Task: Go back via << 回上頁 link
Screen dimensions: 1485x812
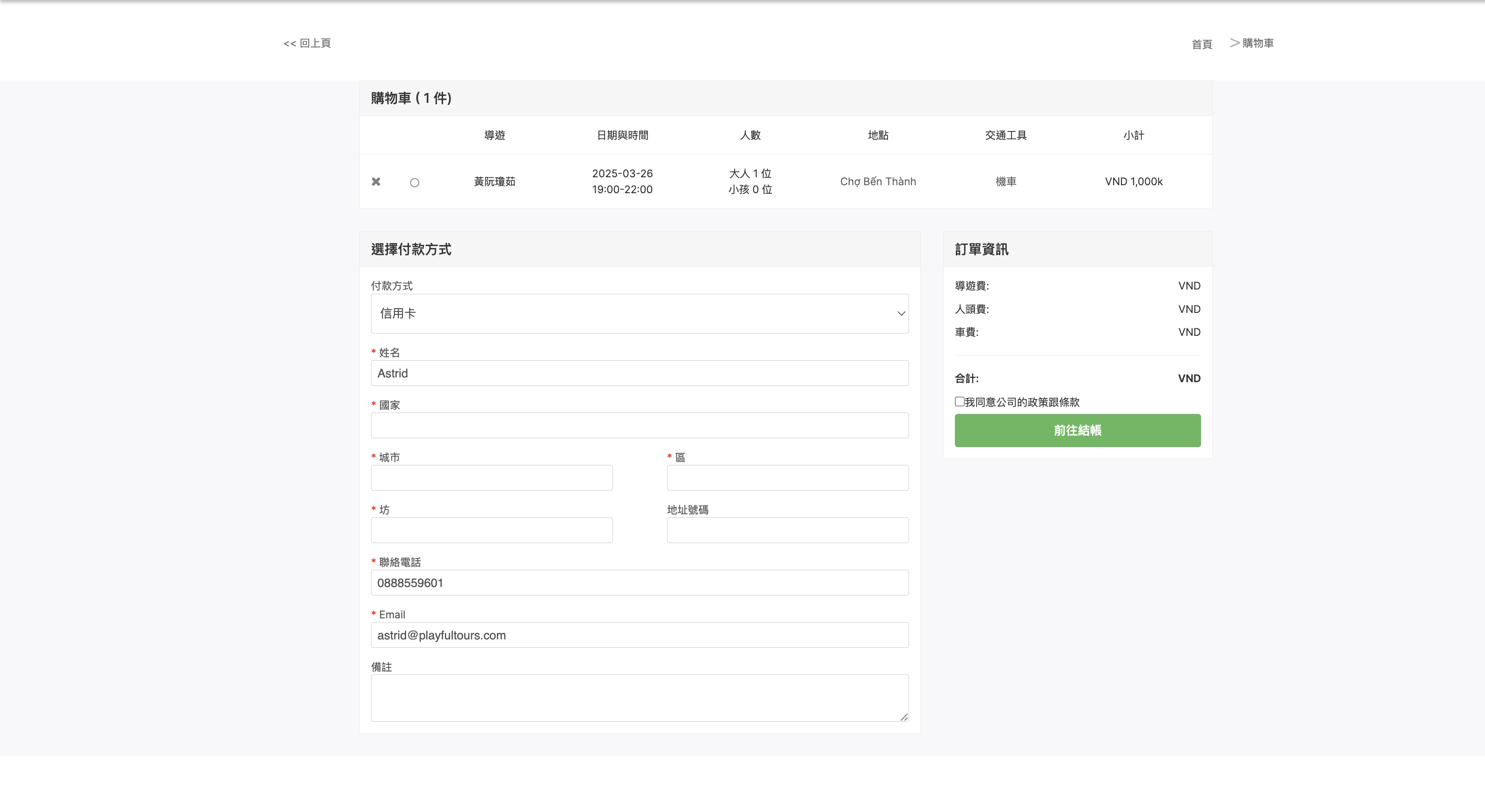Action: [307, 43]
